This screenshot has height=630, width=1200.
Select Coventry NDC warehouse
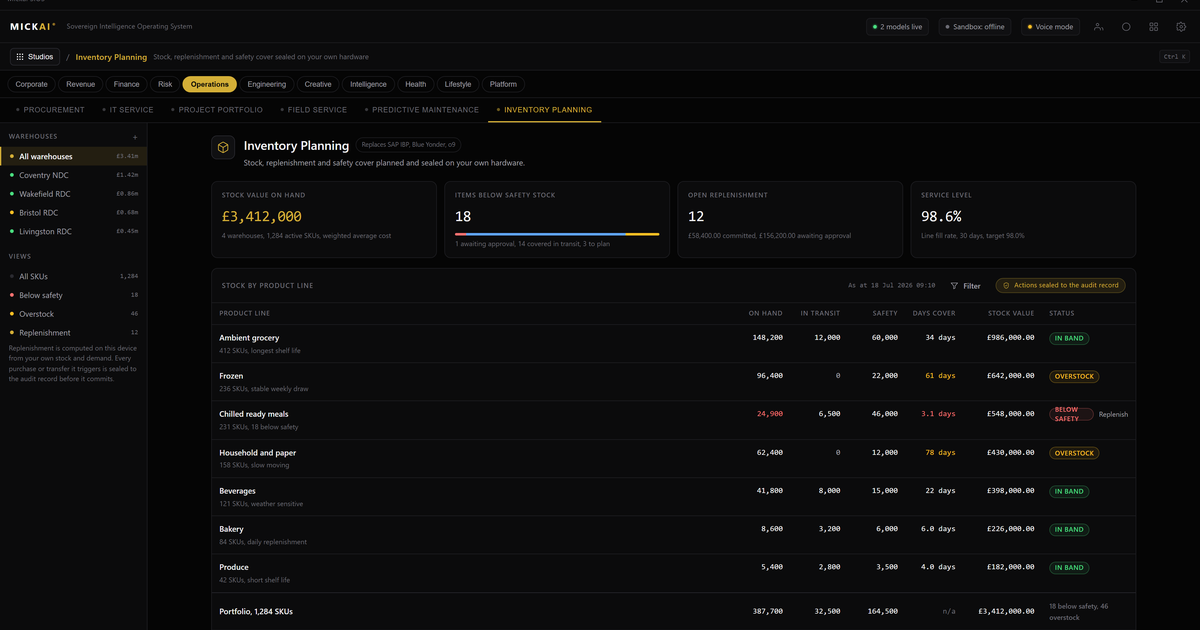73,175
